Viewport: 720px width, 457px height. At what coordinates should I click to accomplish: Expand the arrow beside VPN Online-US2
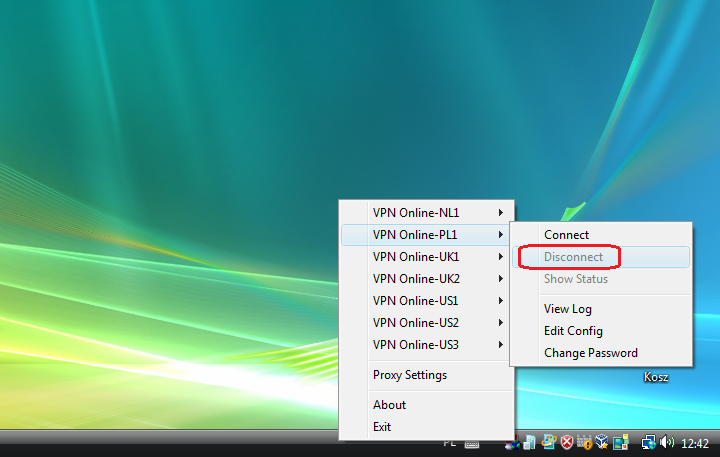click(501, 323)
